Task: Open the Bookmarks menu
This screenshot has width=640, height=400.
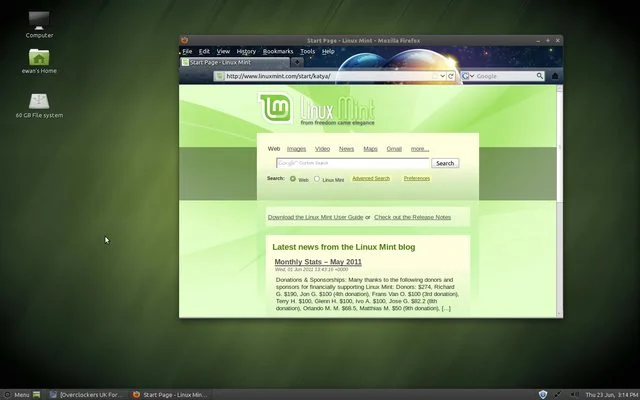Action: [x=278, y=51]
